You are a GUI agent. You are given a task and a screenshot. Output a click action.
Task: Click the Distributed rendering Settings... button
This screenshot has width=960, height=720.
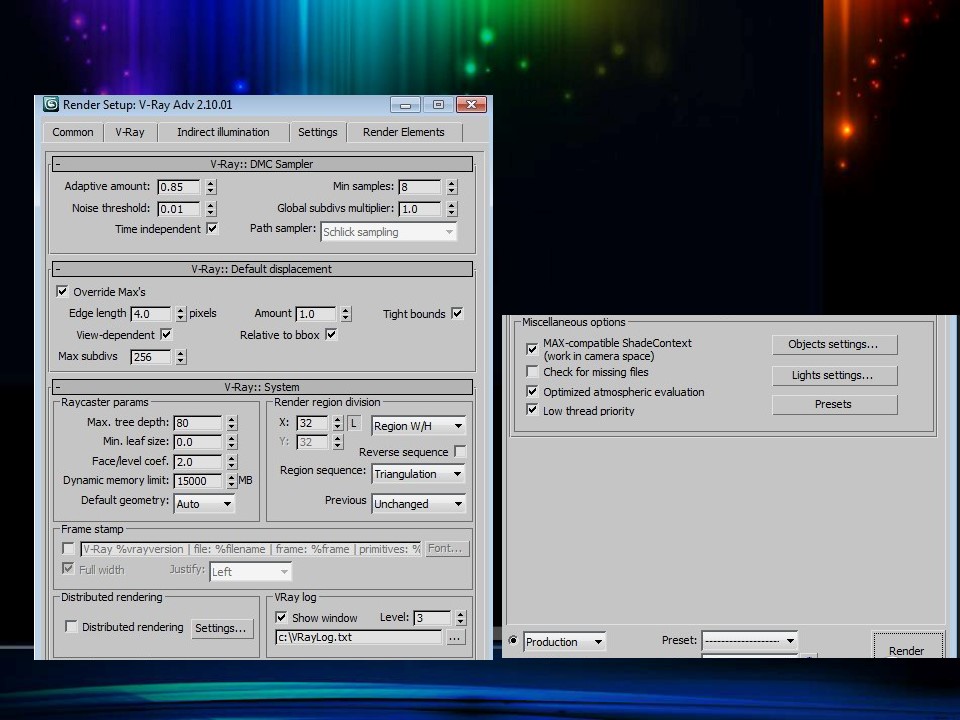tap(220, 628)
